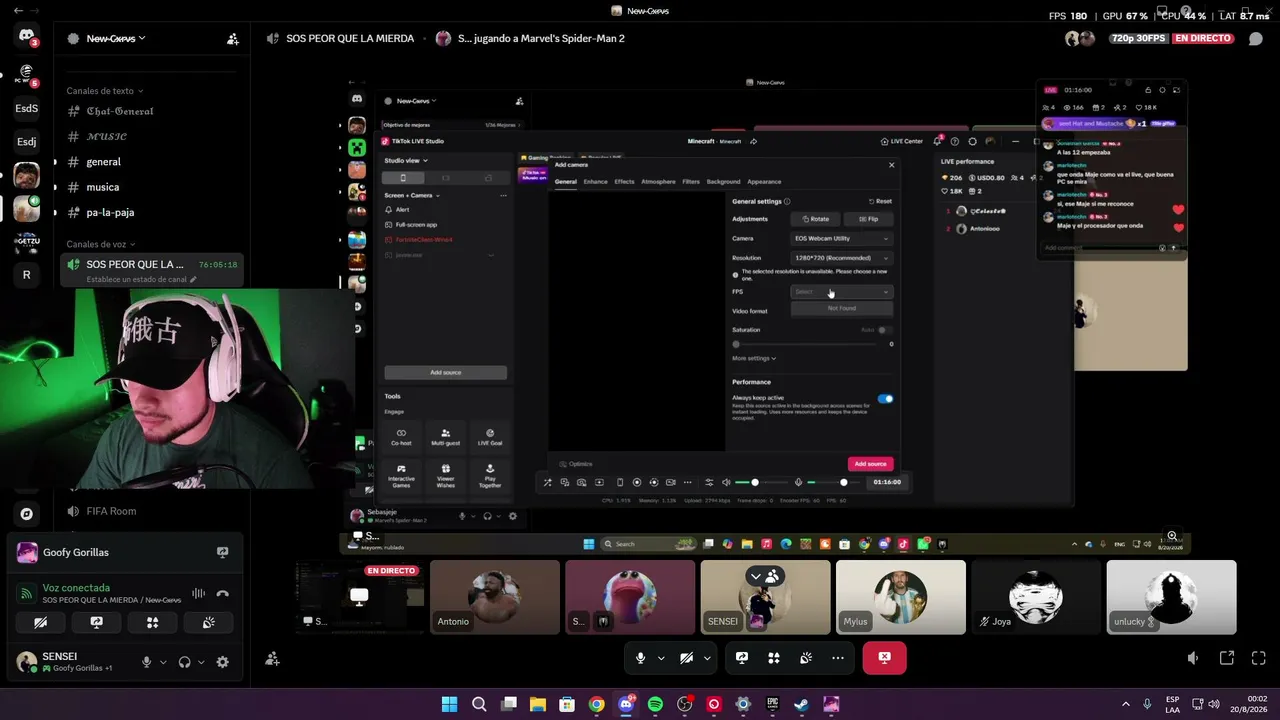Select Antonio's participant tile
Screen dimensions: 1280x720
click(495, 597)
